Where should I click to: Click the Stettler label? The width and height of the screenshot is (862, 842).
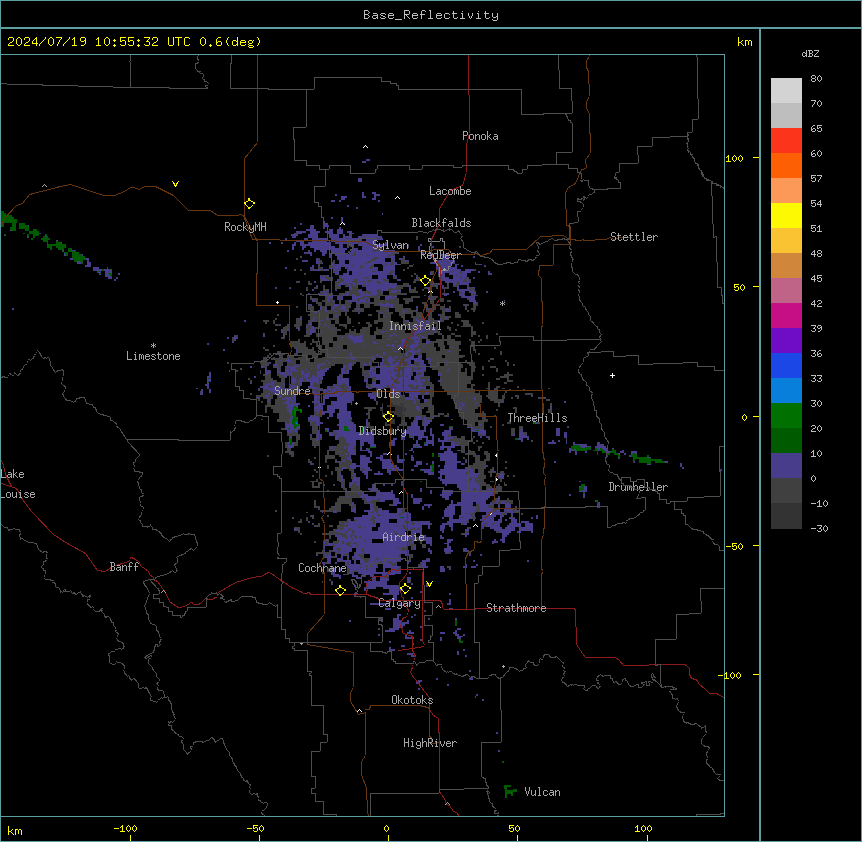click(x=634, y=237)
